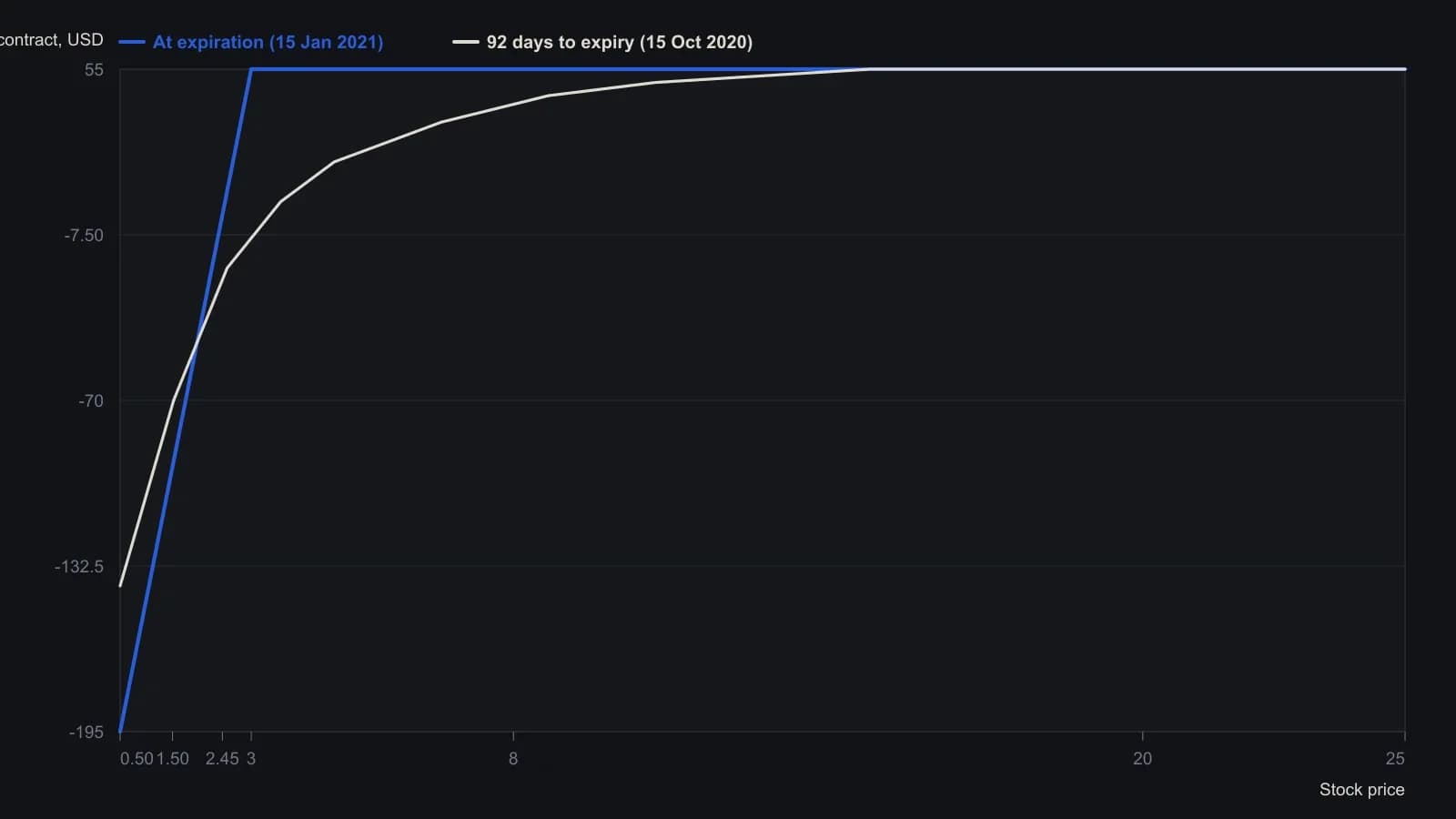The height and width of the screenshot is (819, 1456).
Task: Click the white line legend swatch
Action: click(x=466, y=42)
